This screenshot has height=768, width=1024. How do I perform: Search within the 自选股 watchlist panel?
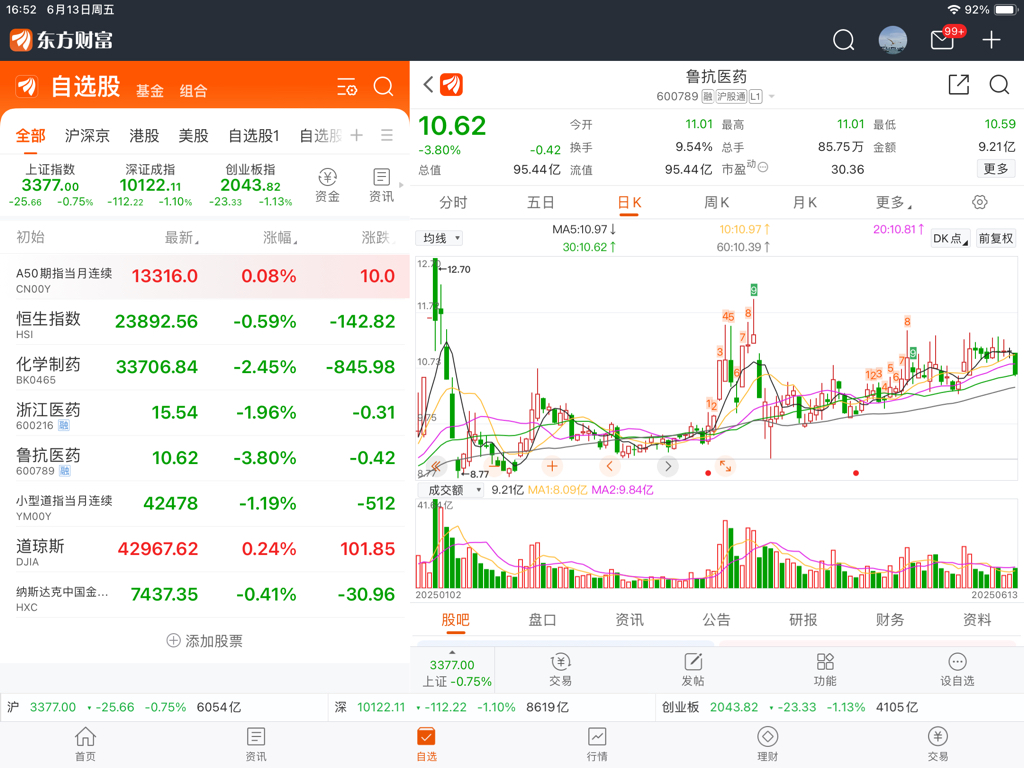point(383,87)
